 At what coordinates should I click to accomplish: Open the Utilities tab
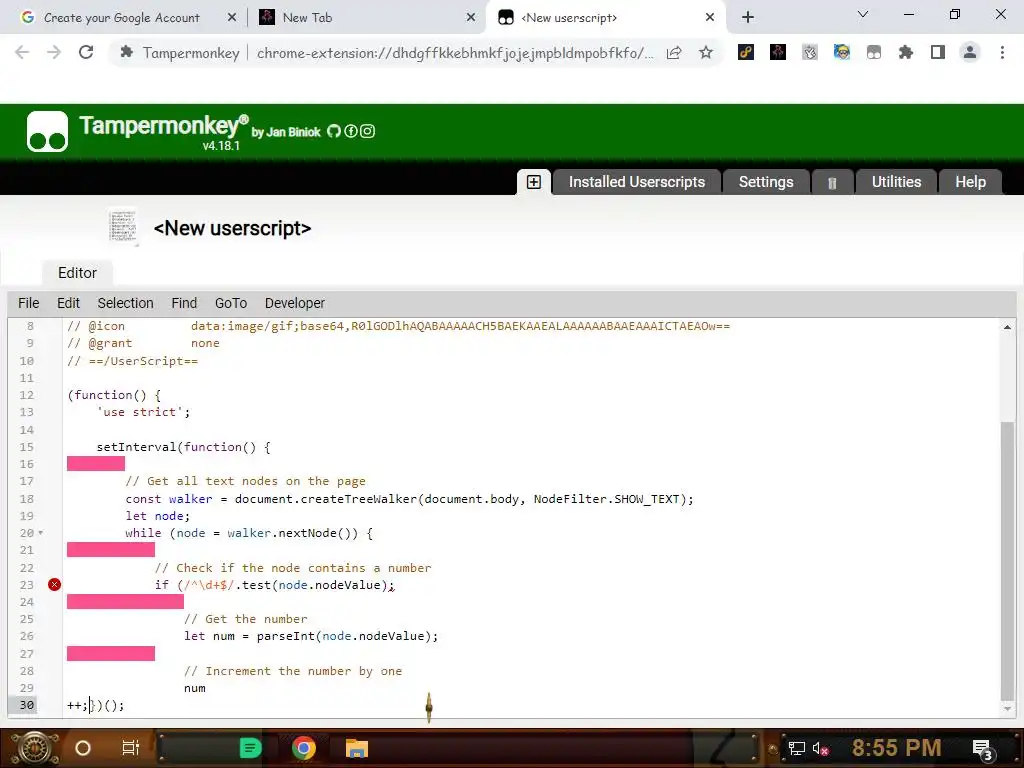point(896,182)
